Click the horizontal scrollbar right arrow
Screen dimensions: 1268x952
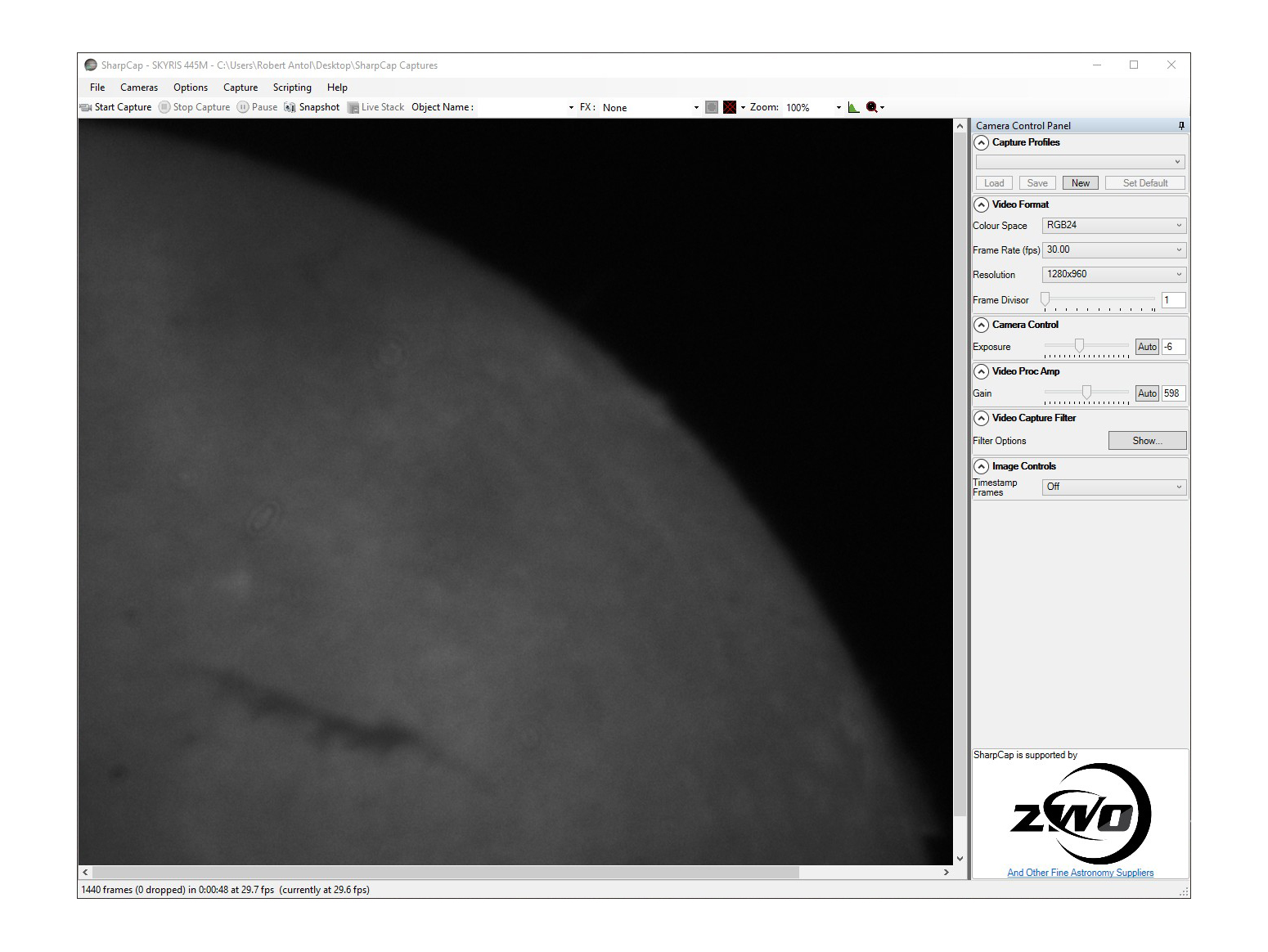[947, 873]
